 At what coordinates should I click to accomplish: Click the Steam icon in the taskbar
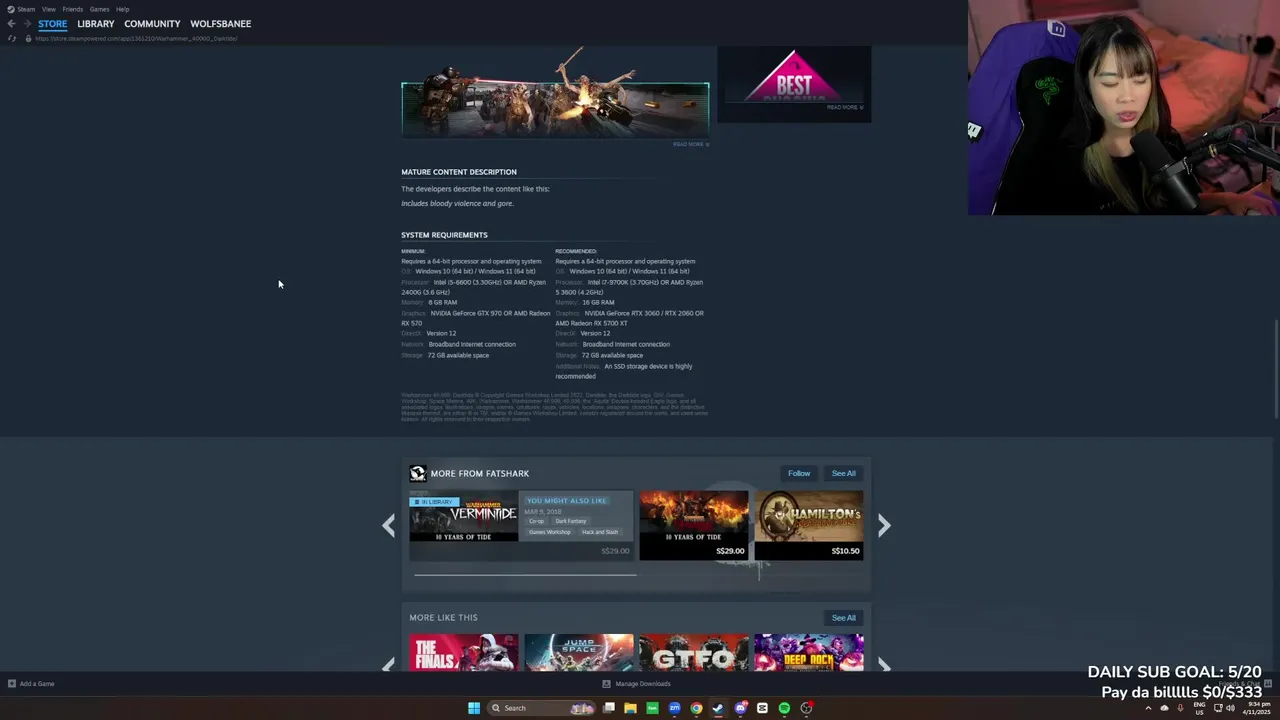[718, 708]
